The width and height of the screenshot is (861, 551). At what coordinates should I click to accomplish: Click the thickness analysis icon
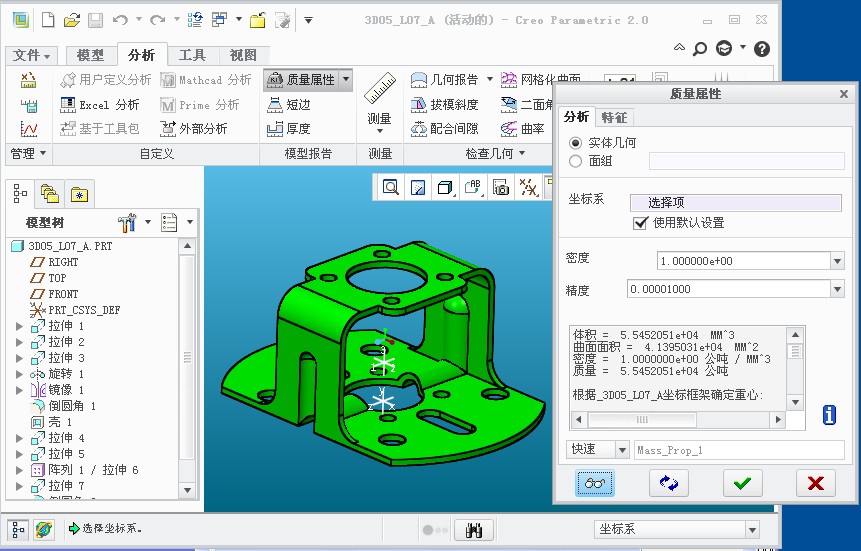(x=276, y=129)
